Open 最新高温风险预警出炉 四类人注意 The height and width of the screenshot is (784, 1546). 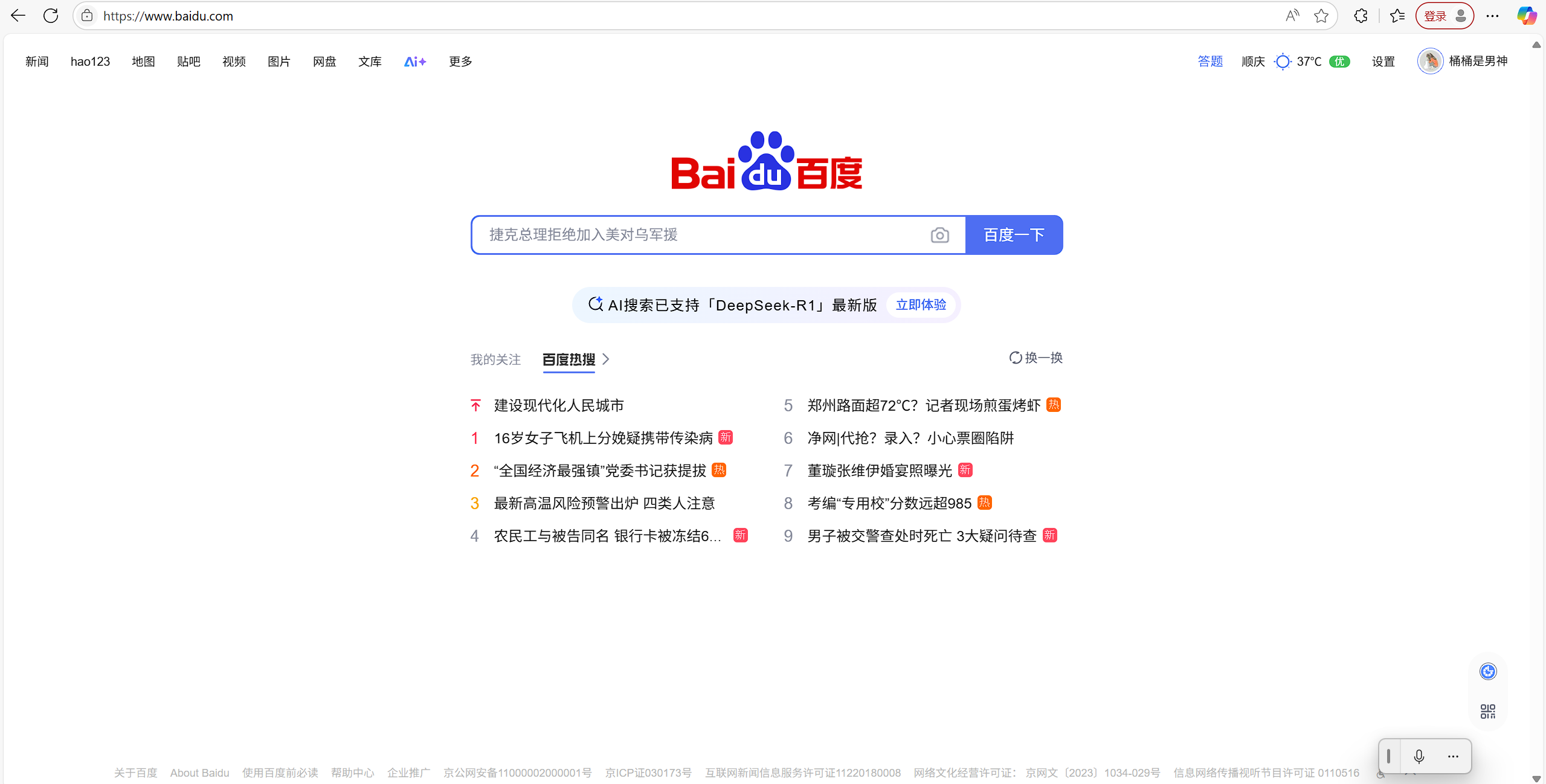605,503
